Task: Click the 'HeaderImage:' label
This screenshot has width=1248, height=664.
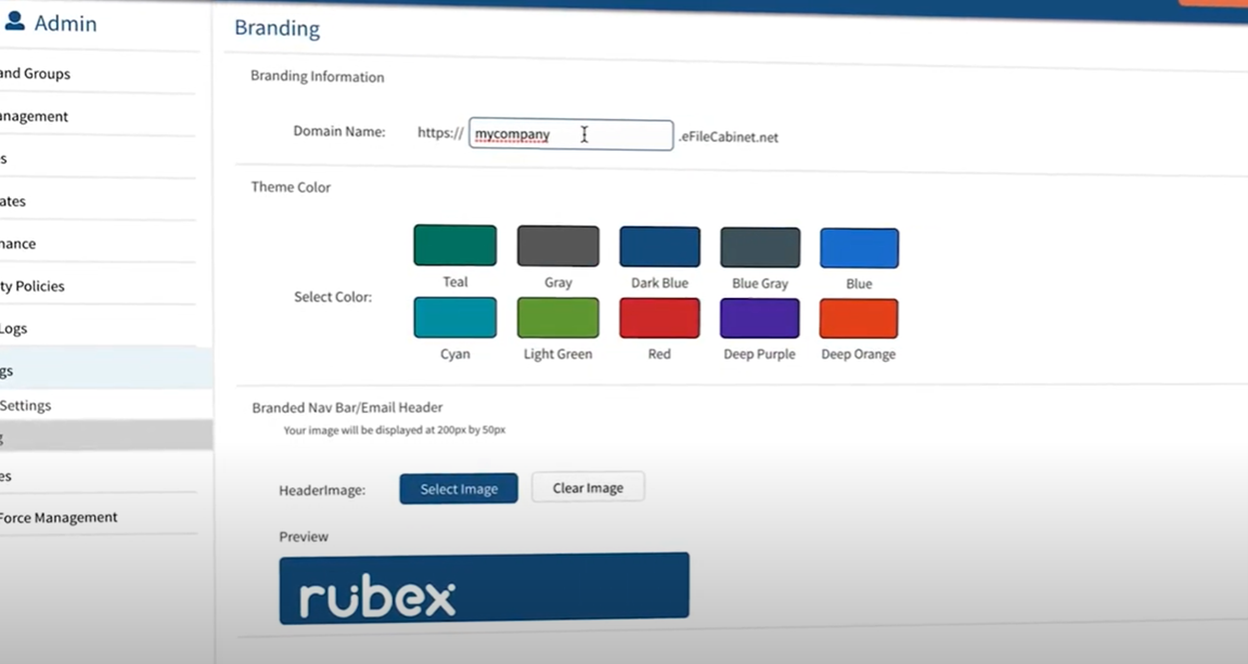Action: (x=322, y=491)
